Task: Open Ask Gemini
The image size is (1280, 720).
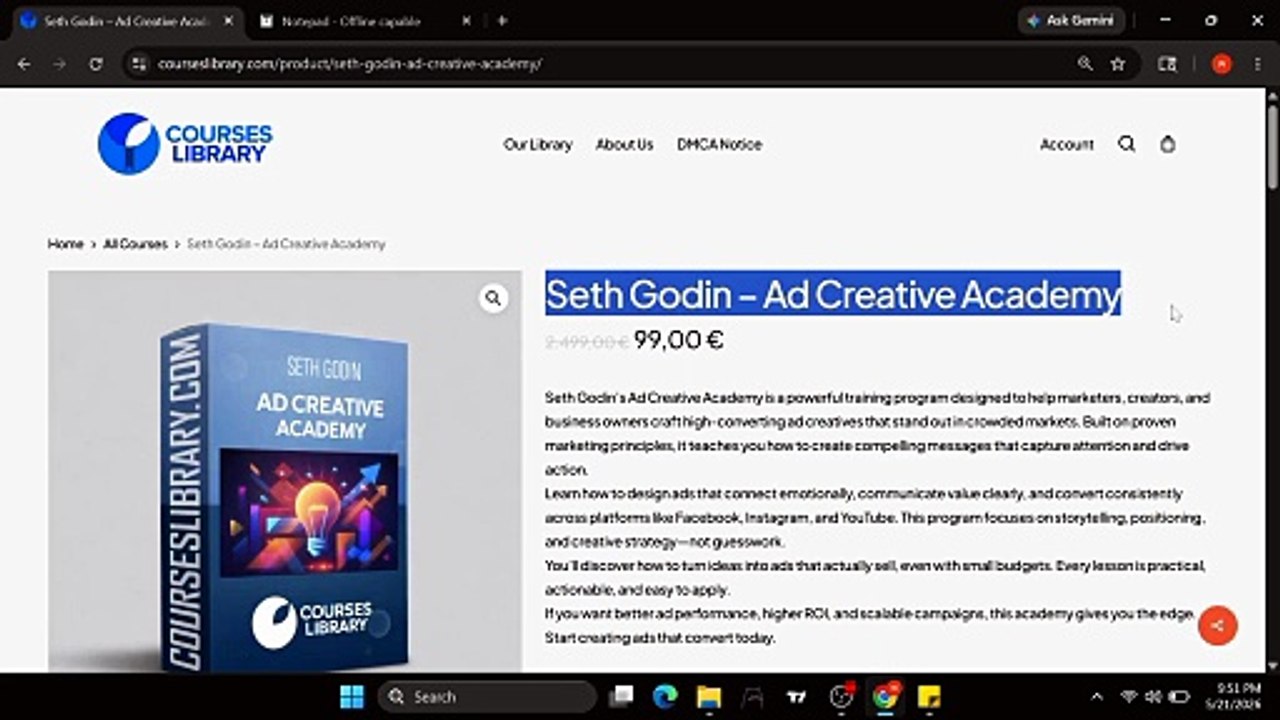Action: pos(1070,20)
